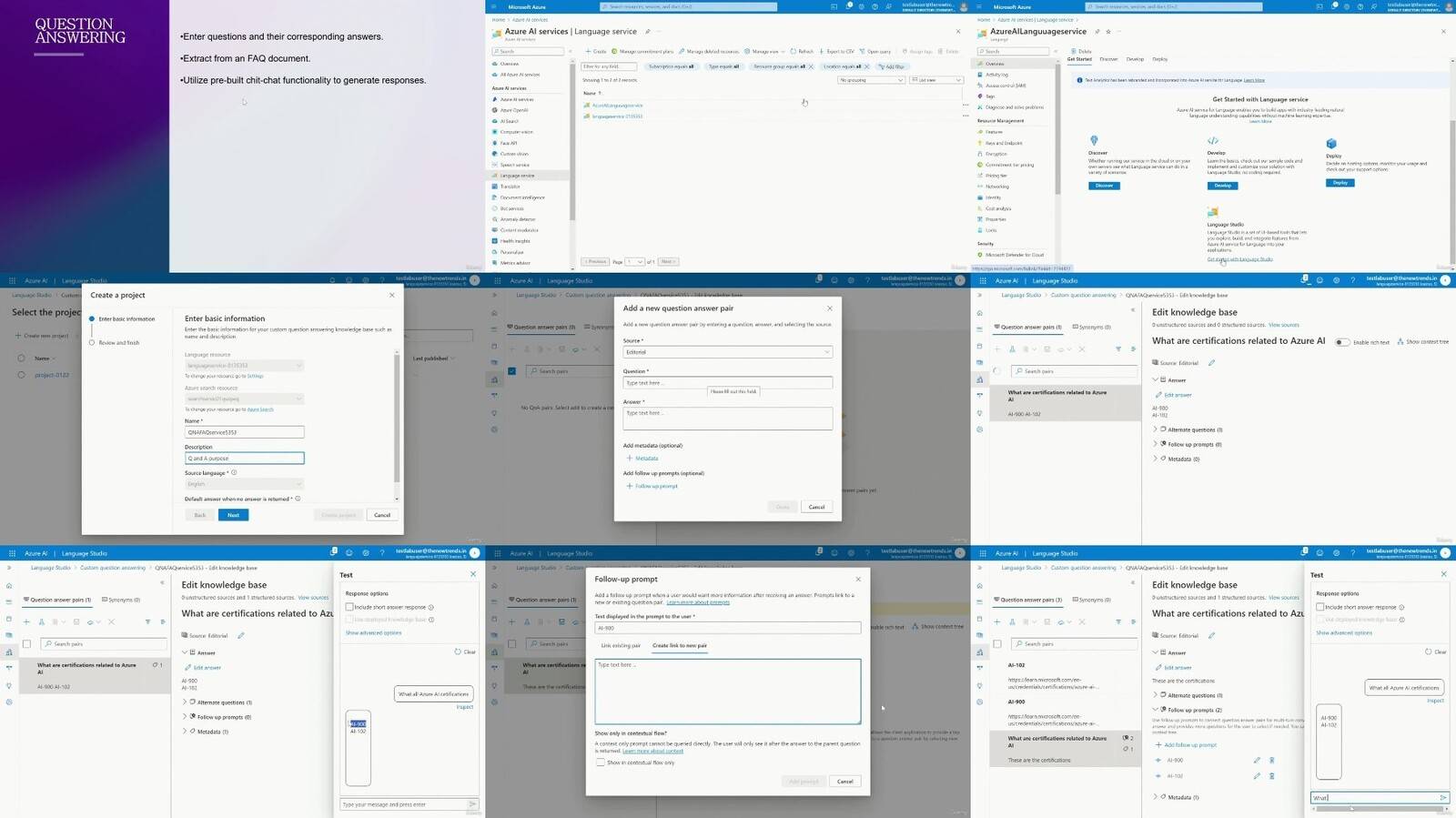This screenshot has width=1456, height=818.
Task: Info icon beside Source language in Create a project
Action: (x=234, y=472)
